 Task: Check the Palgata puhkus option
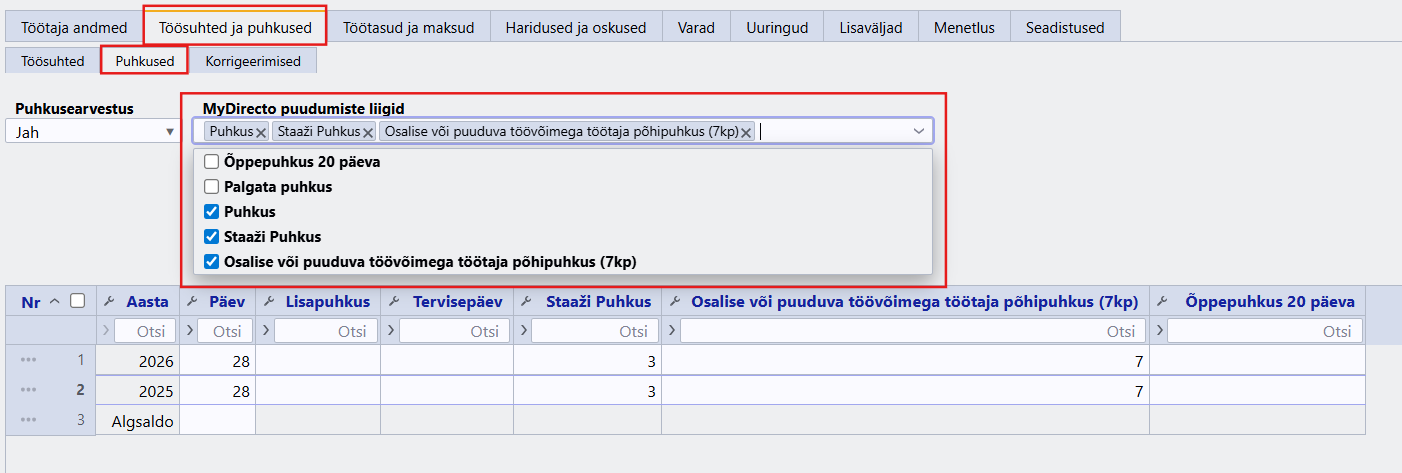pyautogui.click(x=211, y=186)
